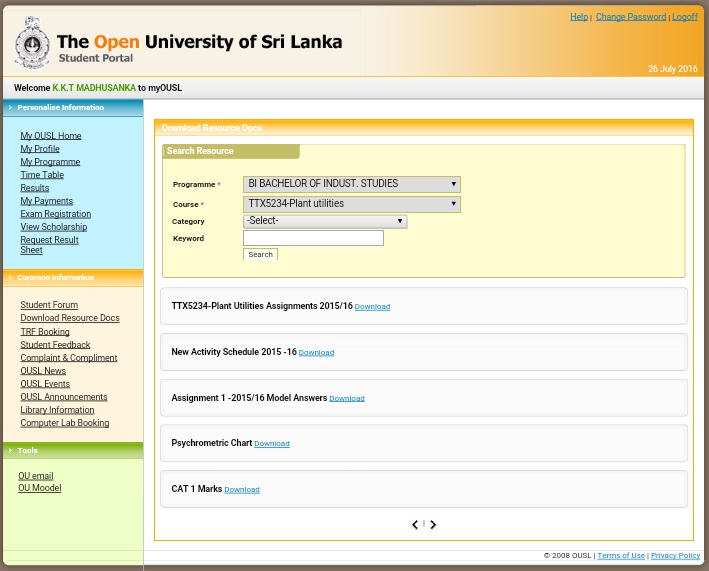Go to next page arrow
Viewport: 709px width, 571px height.
pyautogui.click(x=433, y=524)
